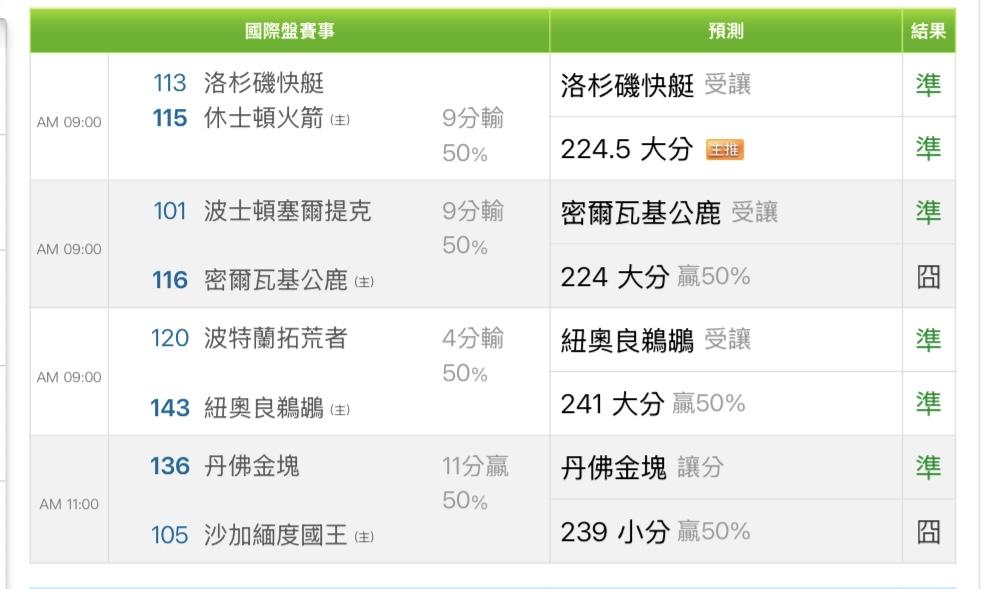The height and width of the screenshot is (589, 992).
Task: Click the 準 result beside 241 大分
Action: (x=928, y=404)
